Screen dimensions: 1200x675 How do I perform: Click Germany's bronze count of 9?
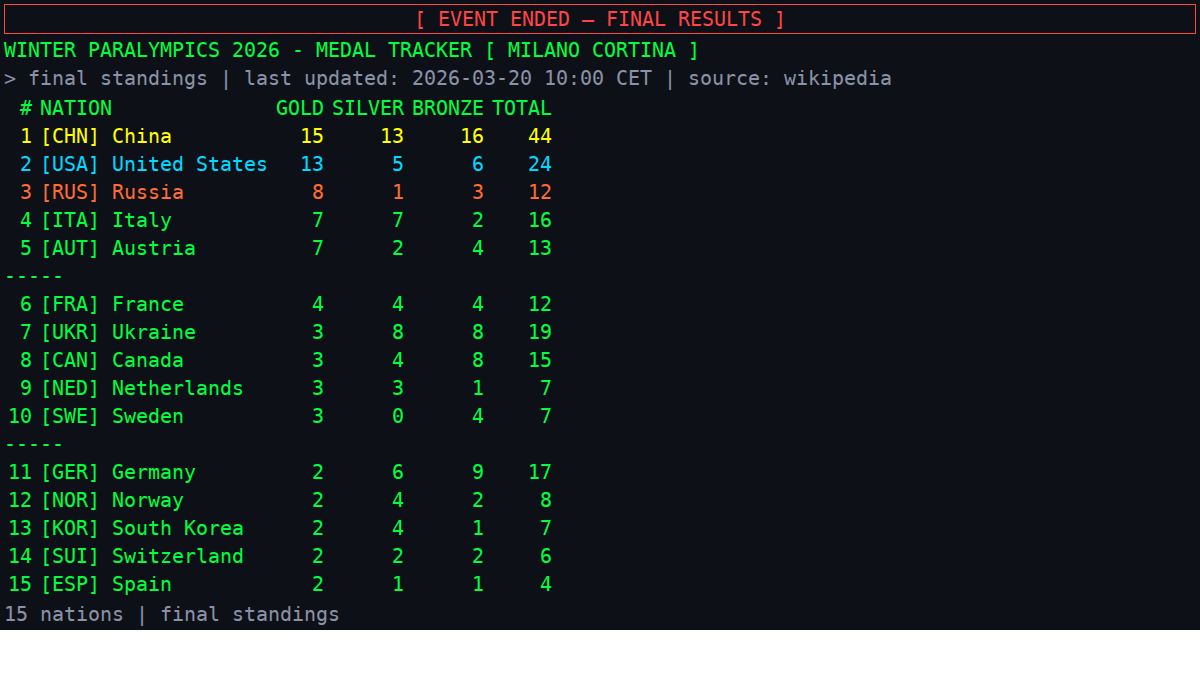[x=477, y=472]
